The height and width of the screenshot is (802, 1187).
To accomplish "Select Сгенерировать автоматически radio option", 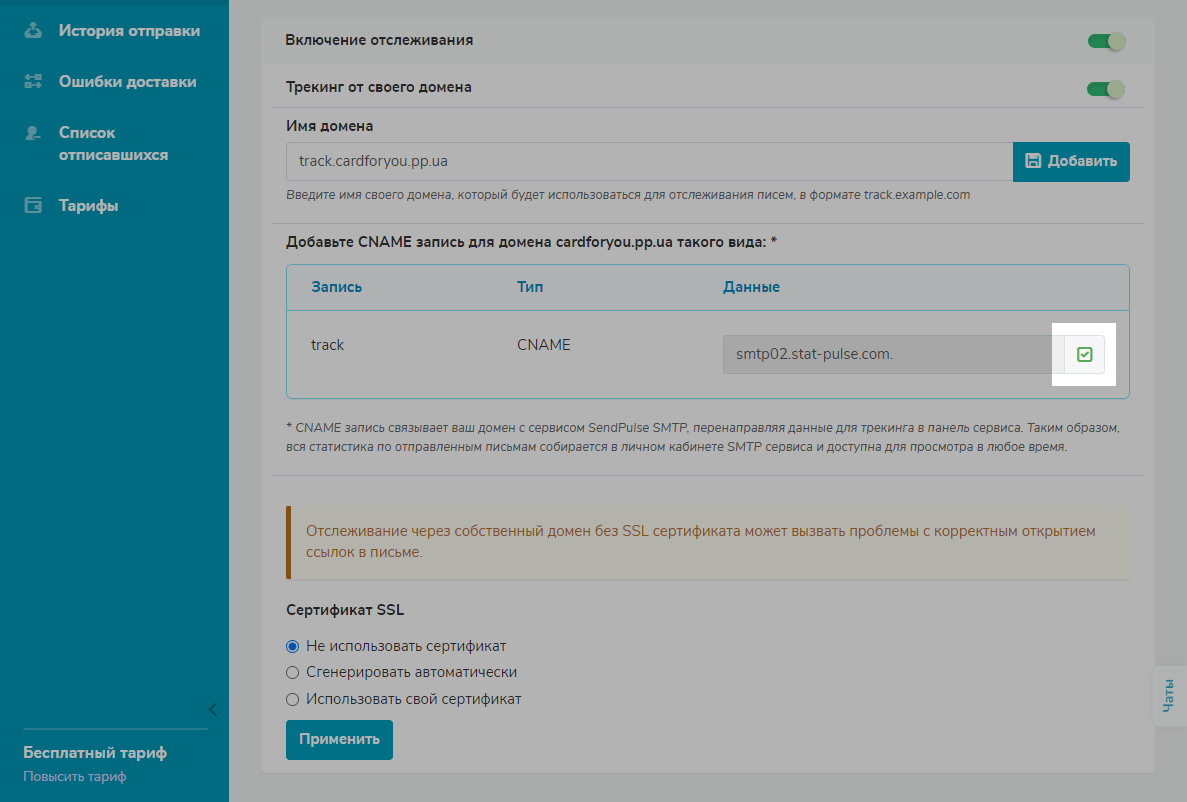I will coord(293,673).
